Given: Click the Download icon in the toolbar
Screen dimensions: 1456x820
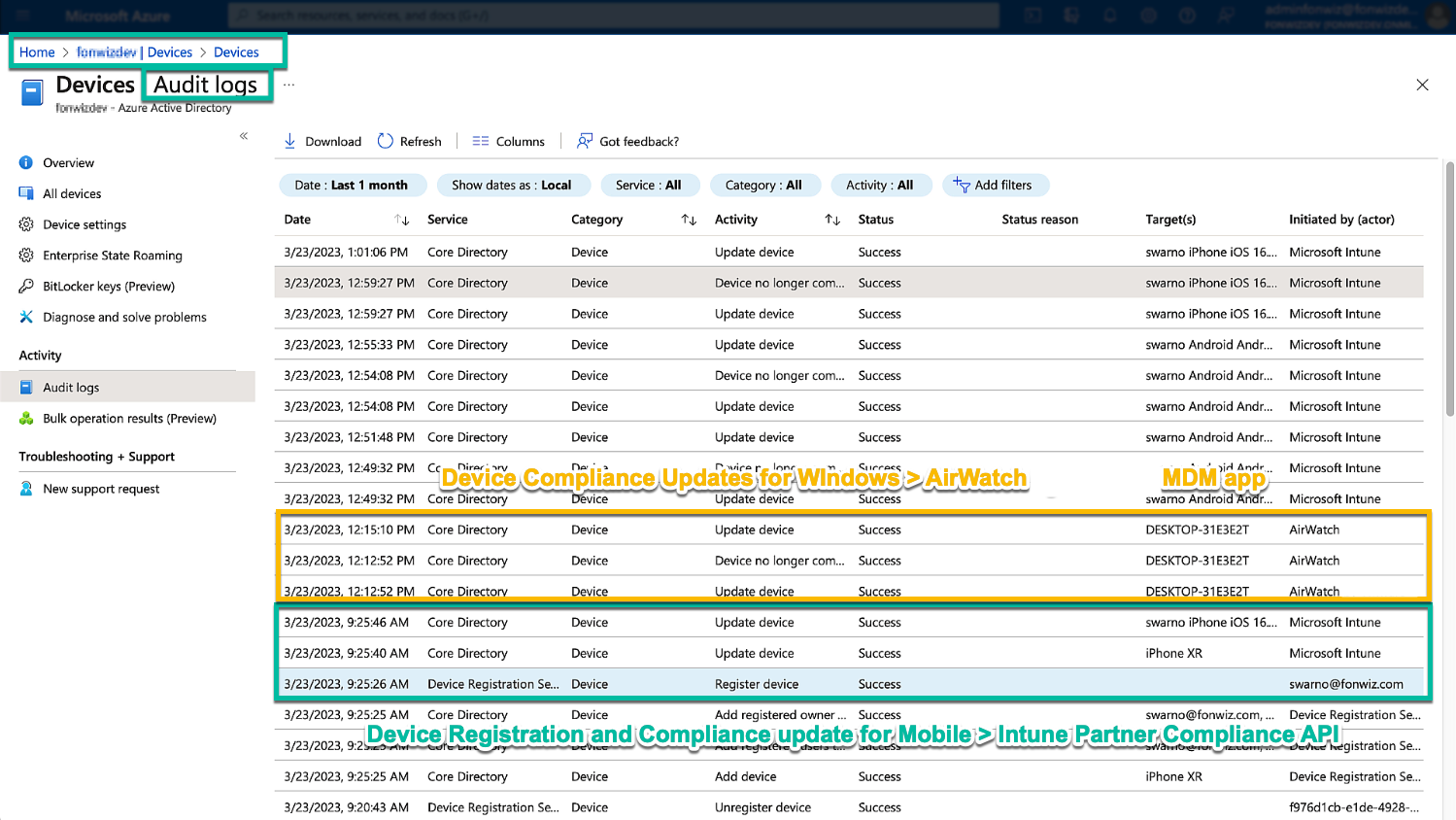Looking at the screenshot, I should (x=289, y=142).
